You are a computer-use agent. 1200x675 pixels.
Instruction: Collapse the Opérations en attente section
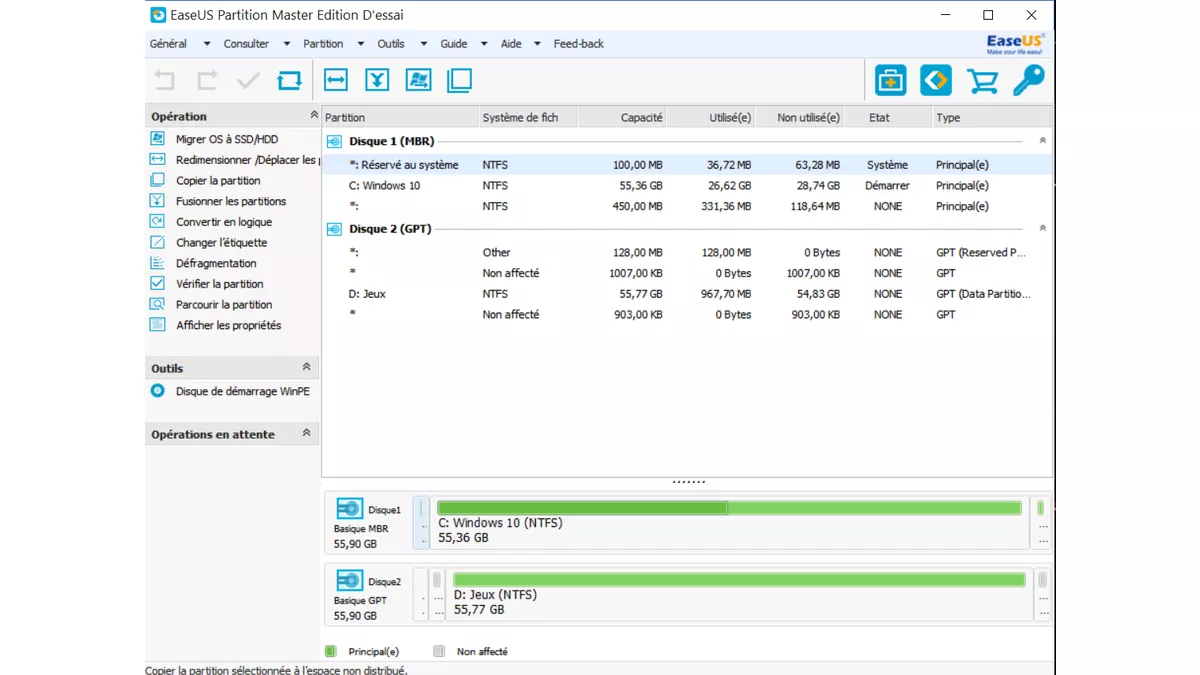308,433
